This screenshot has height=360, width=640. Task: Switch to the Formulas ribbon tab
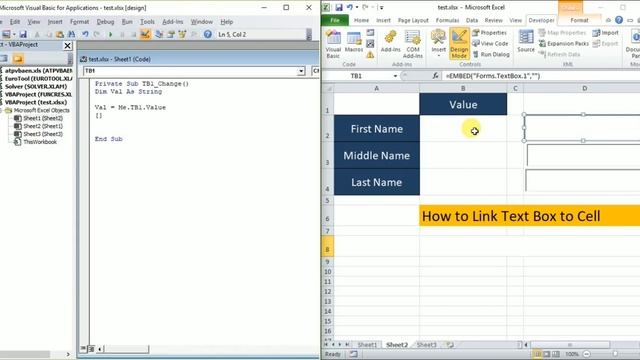[x=447, y=20]
